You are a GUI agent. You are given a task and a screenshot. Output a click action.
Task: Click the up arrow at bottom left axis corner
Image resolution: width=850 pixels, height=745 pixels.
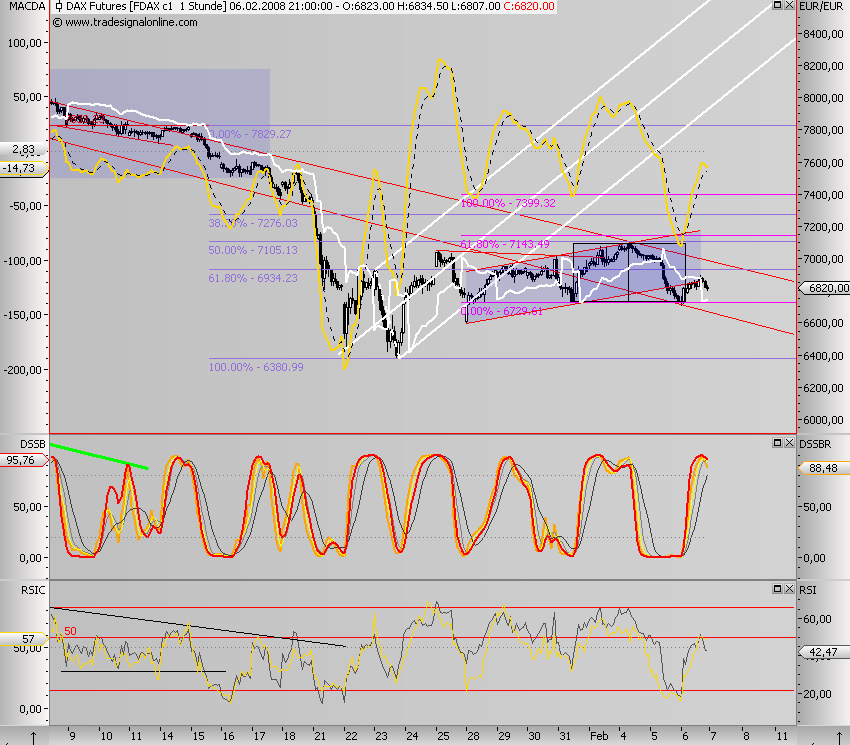(33, 738)
